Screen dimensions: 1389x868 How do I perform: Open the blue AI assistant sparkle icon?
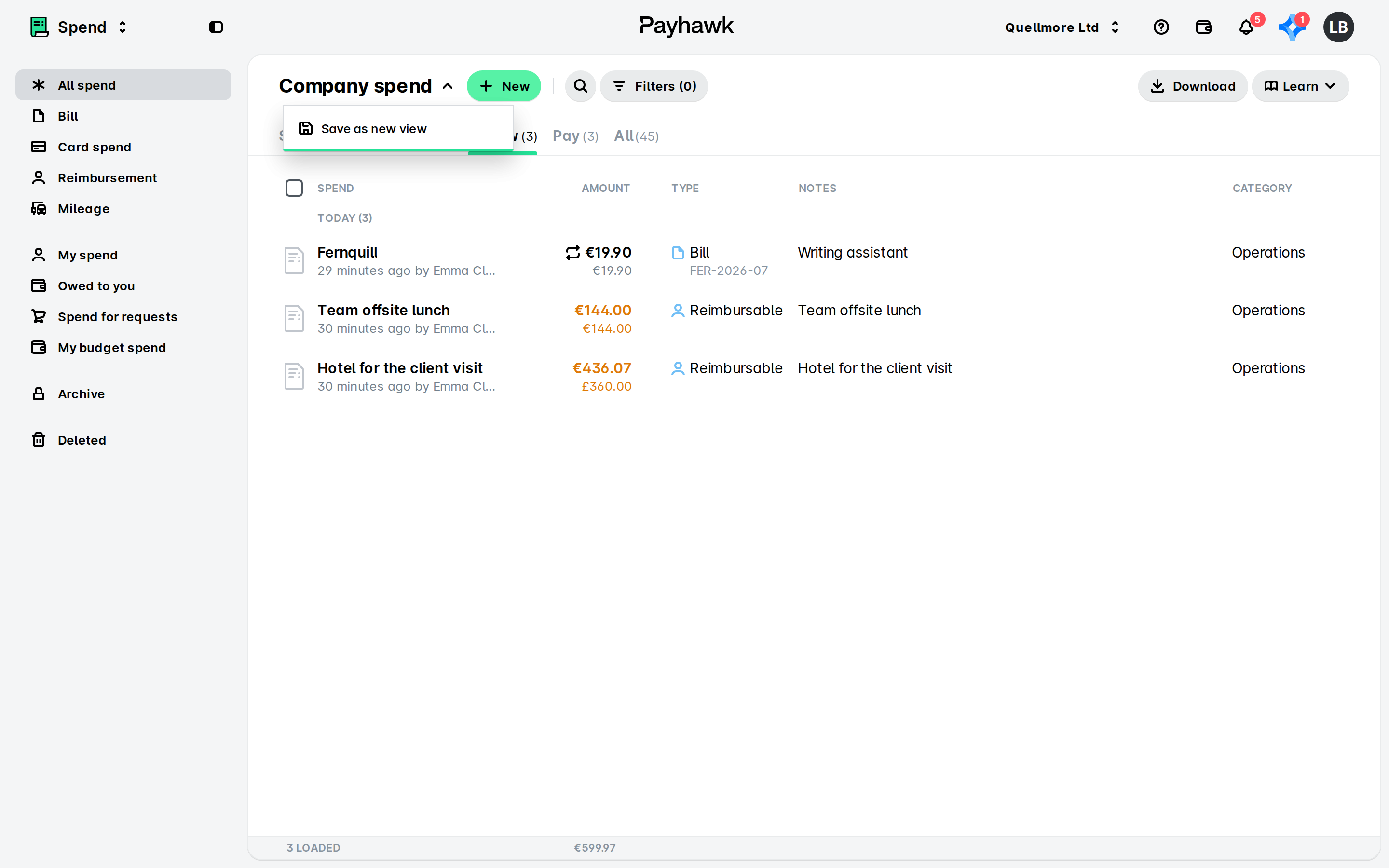[x=1292, y=27]
